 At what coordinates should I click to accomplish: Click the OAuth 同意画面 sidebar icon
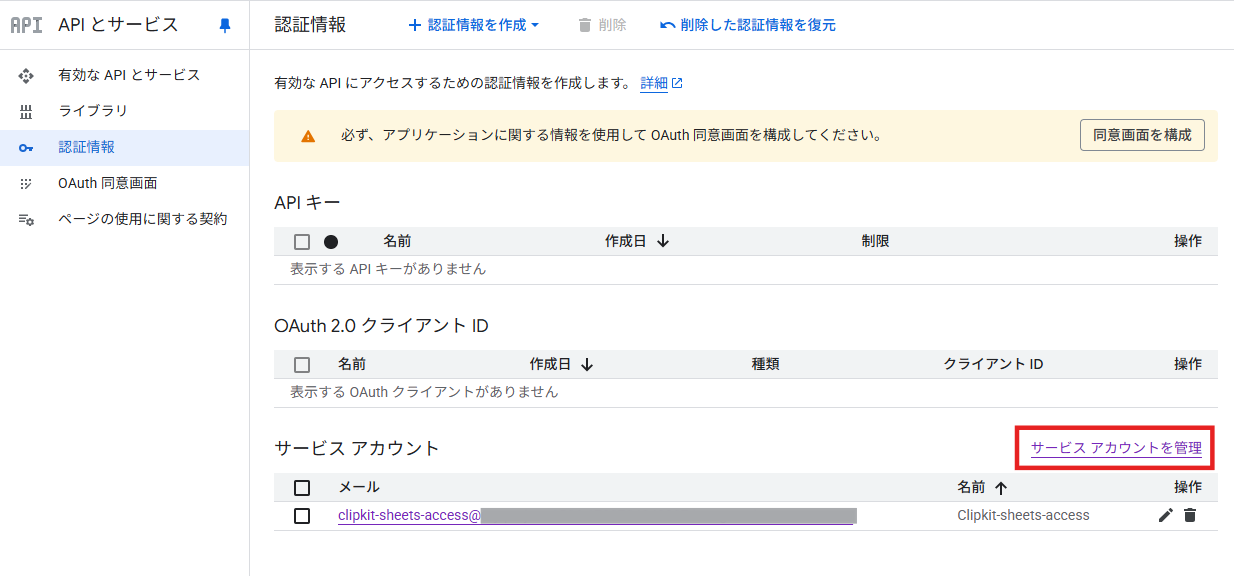(27, 183)
